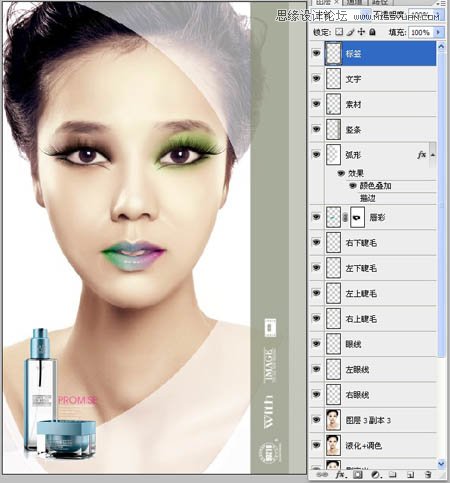
Task: Select the layer mask thumbnail of 唇彩
Action: click(x=357, y=217)
